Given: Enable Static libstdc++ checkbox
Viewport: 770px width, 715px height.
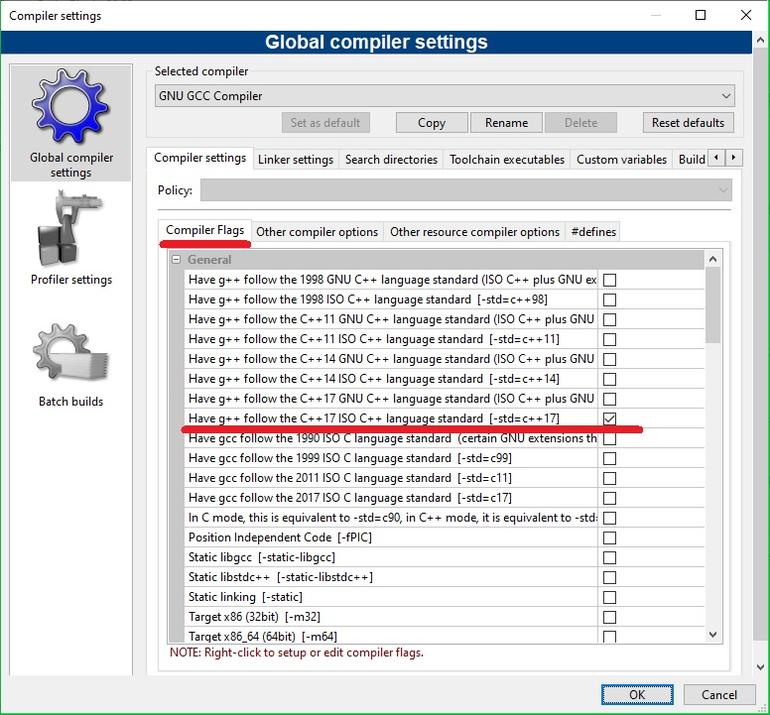Looking at the screenshot, I should (609, 578).
